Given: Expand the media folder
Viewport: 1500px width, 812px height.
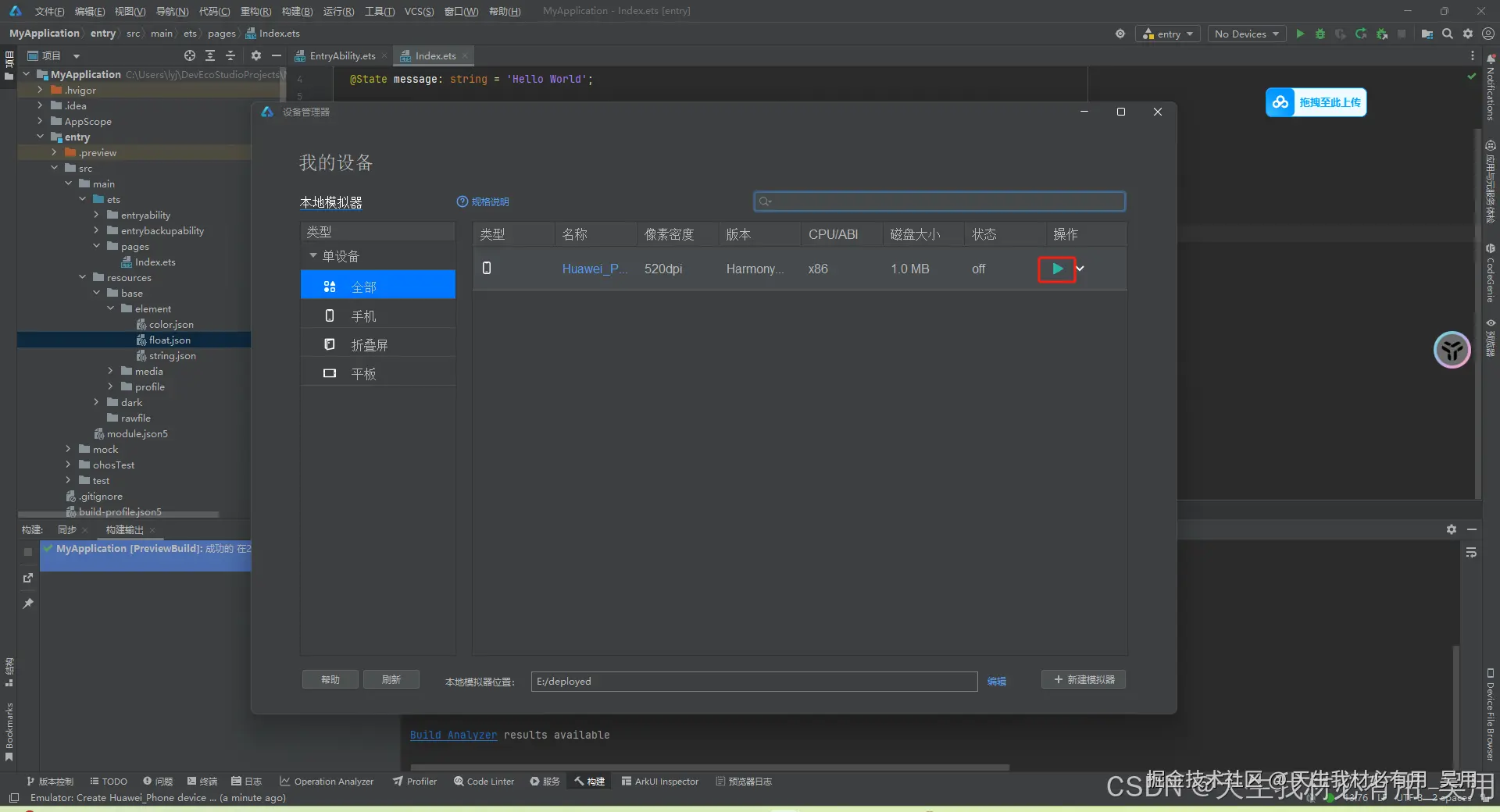Looking at the screenshot, I should click(110, 371).
